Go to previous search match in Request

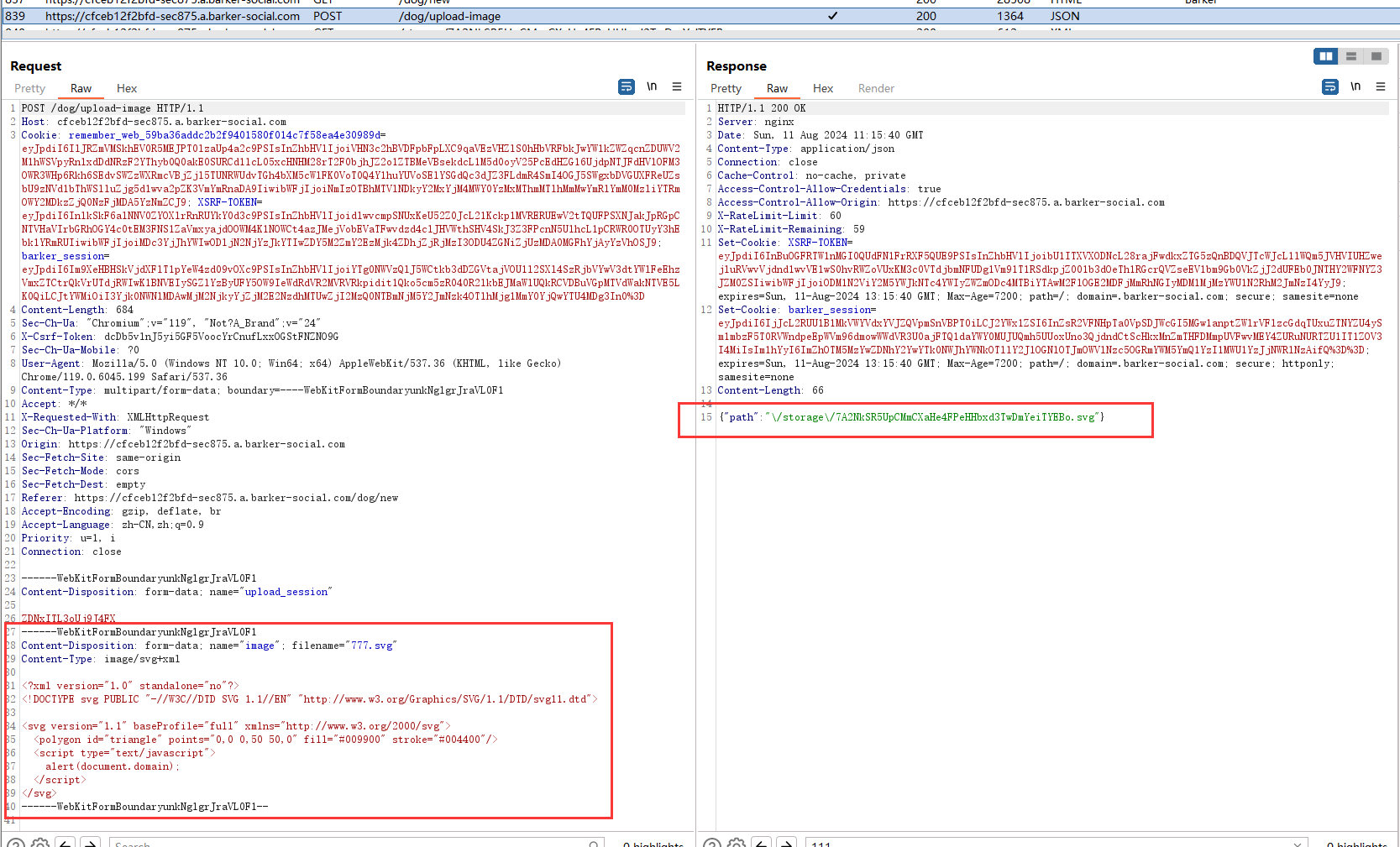click(x=66, y=843)
